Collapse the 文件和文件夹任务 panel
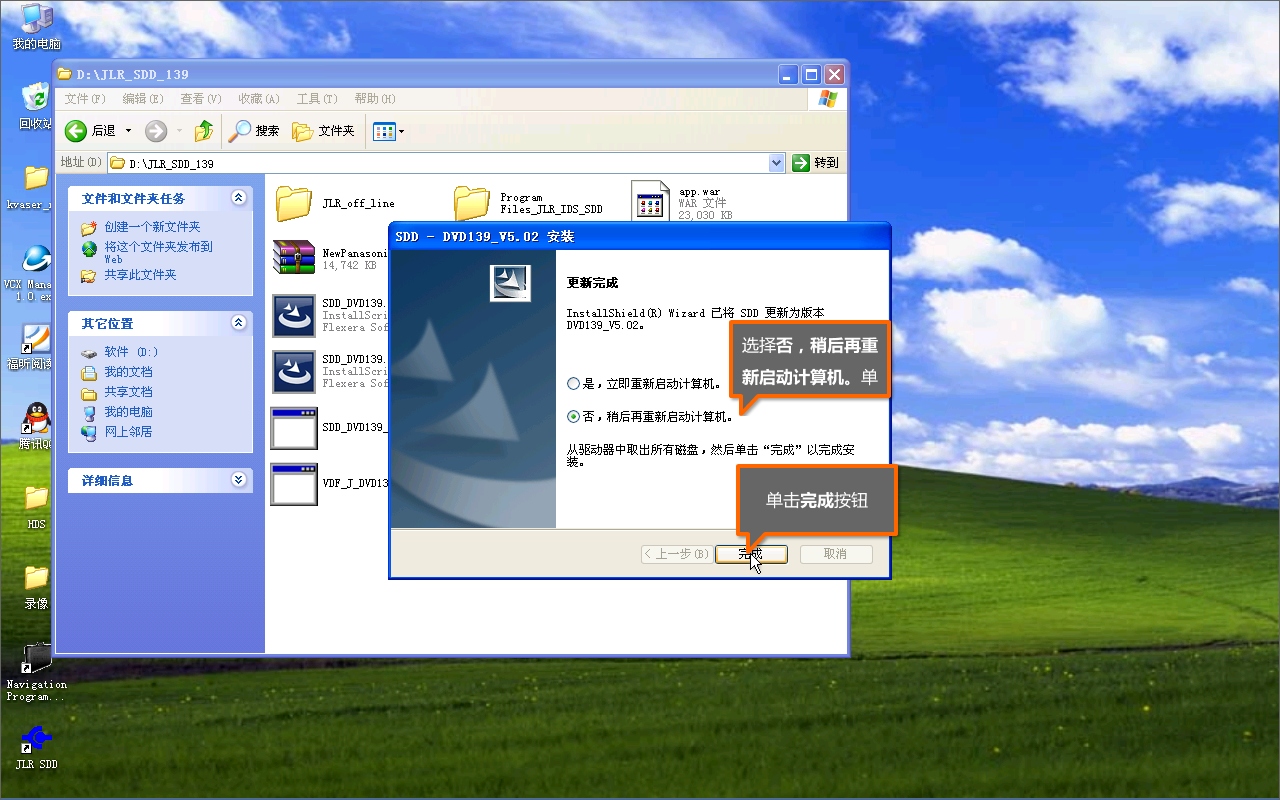 238,198
